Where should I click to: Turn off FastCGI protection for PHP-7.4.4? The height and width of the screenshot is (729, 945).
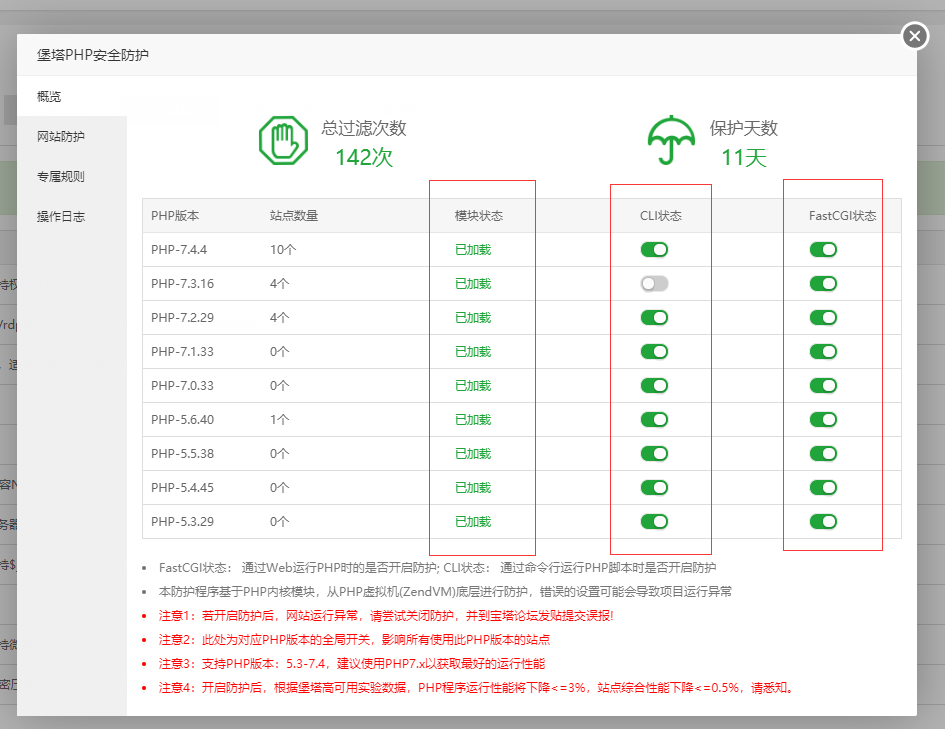click(823, 250)
